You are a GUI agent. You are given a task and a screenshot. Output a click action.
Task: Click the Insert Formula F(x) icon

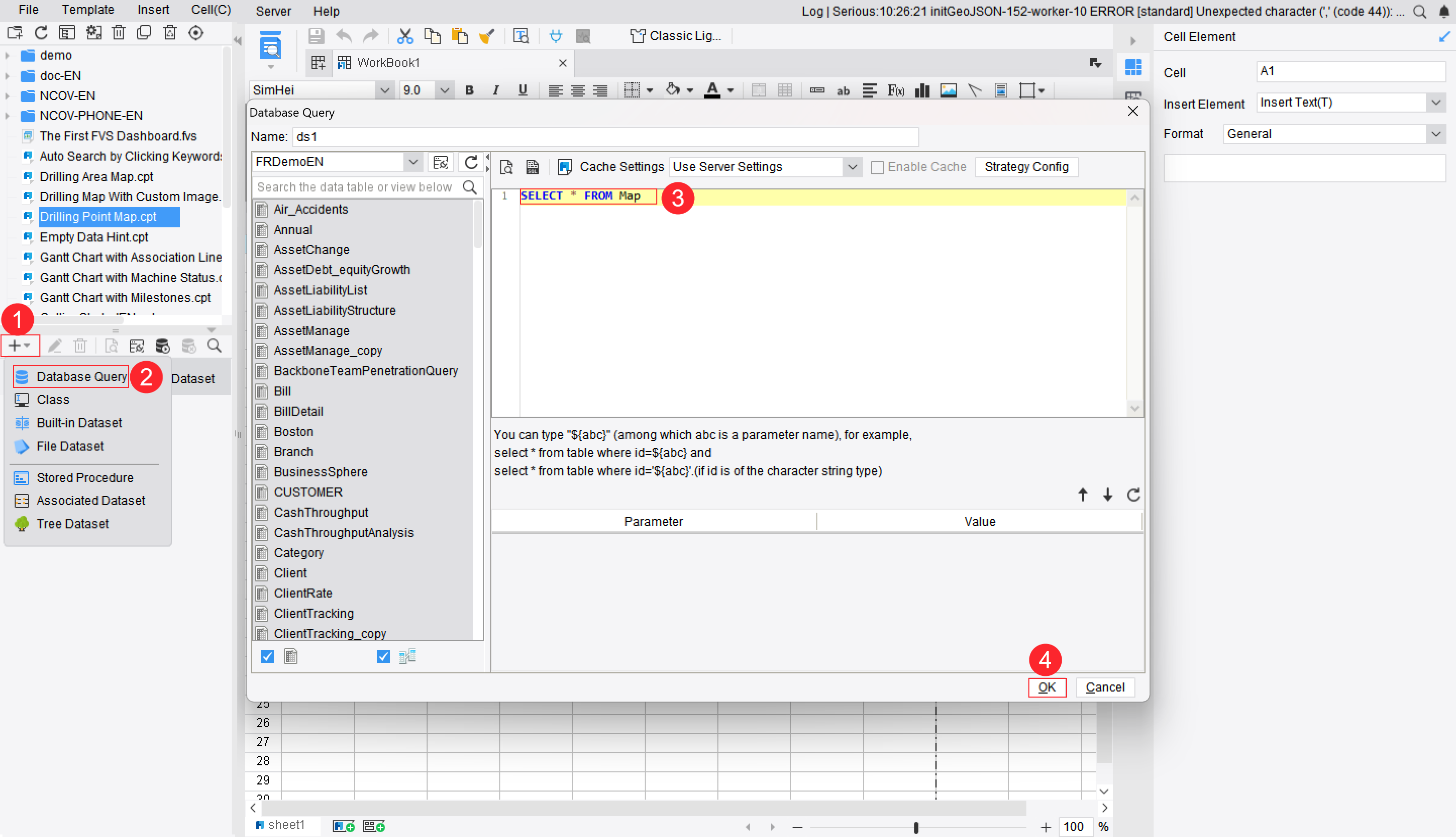tap(896, 90)
